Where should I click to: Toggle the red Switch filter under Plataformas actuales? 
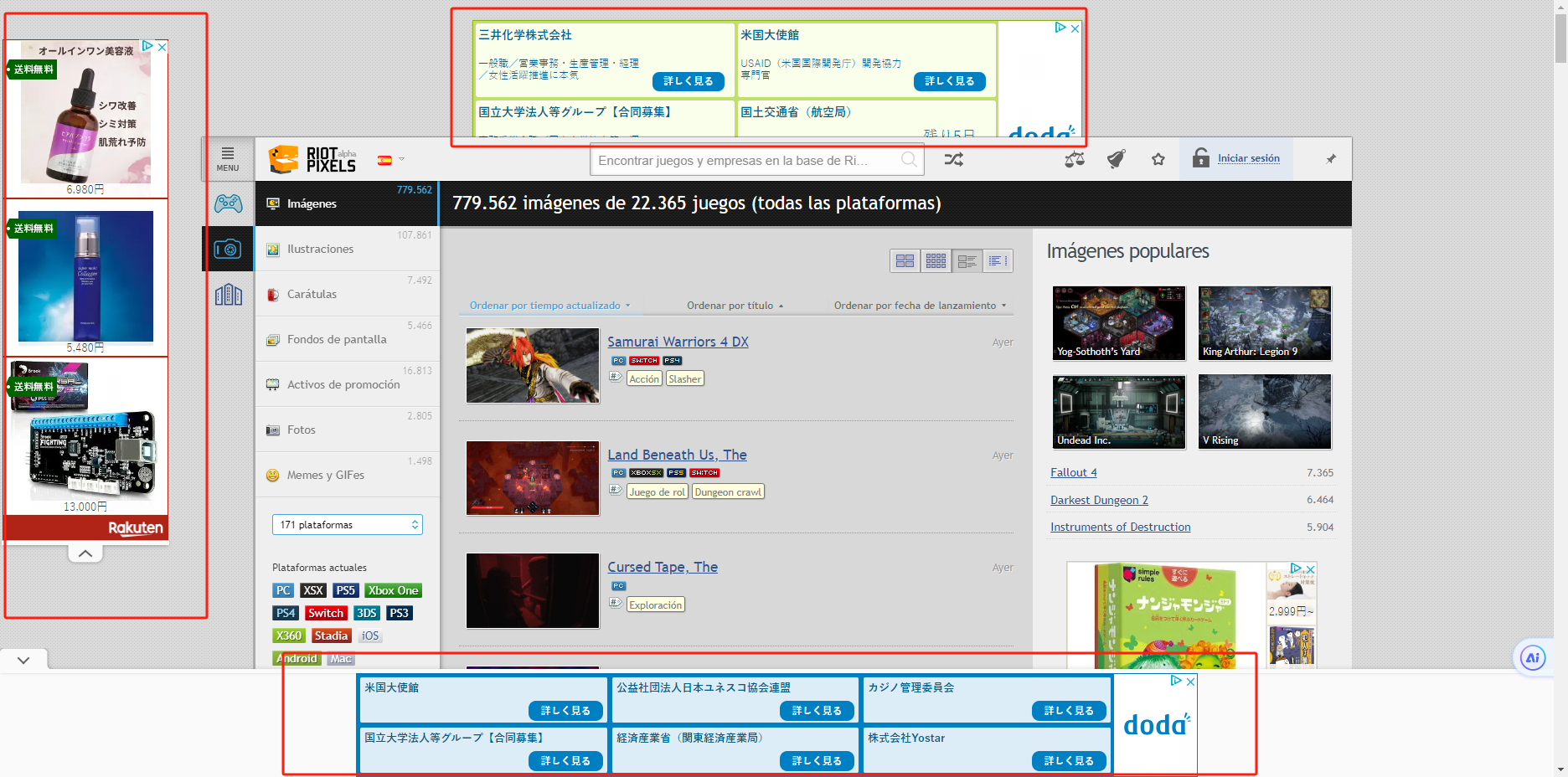pos(326,614)
